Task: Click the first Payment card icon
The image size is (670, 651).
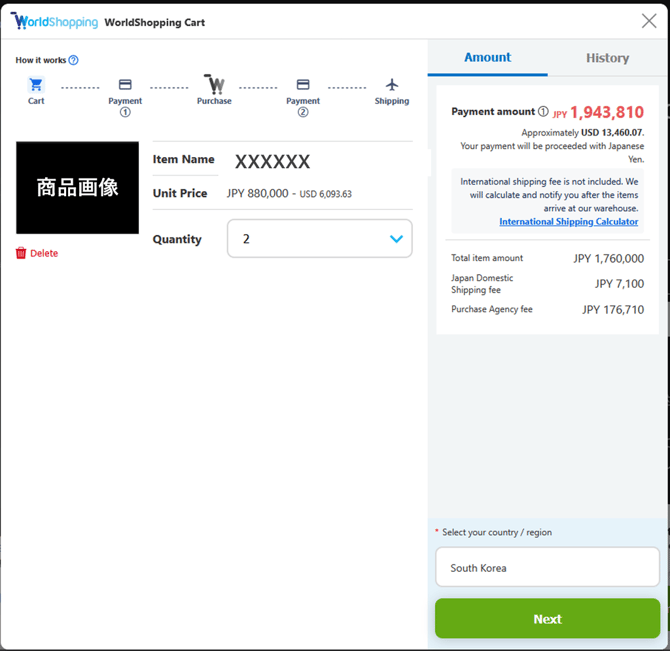Action: [125, 85]
